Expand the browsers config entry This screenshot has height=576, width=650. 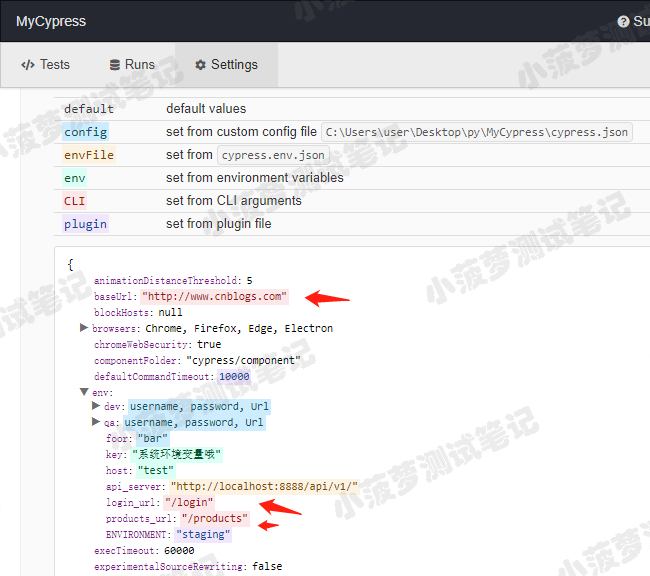click(84, 328)
